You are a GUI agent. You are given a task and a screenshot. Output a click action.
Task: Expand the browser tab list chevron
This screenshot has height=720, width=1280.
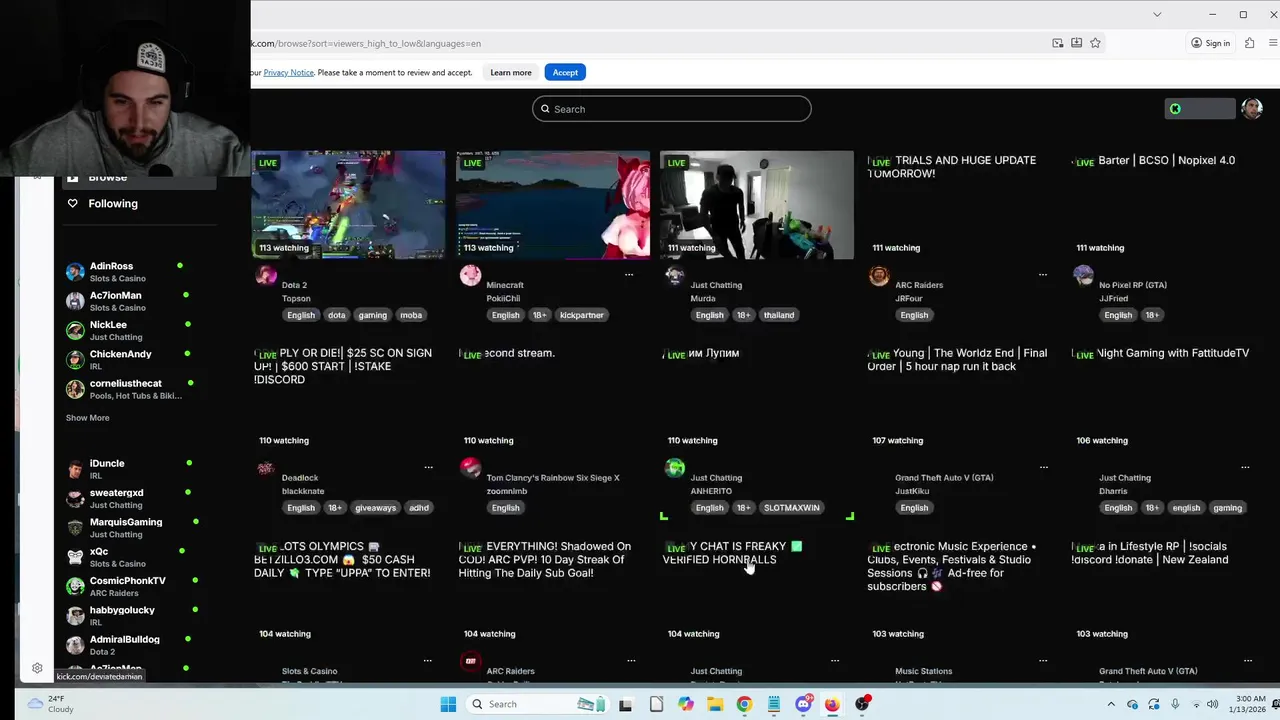[1157, 14]
